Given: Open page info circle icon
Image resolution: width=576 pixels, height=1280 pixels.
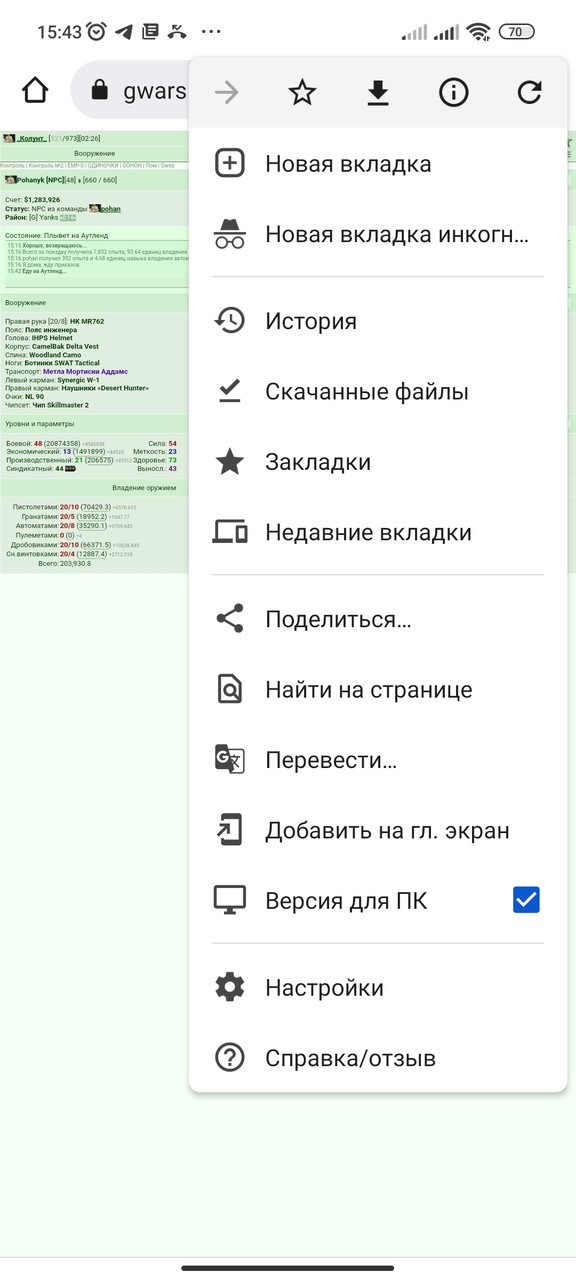Looking at the screenshot, I should pos(453,93).
